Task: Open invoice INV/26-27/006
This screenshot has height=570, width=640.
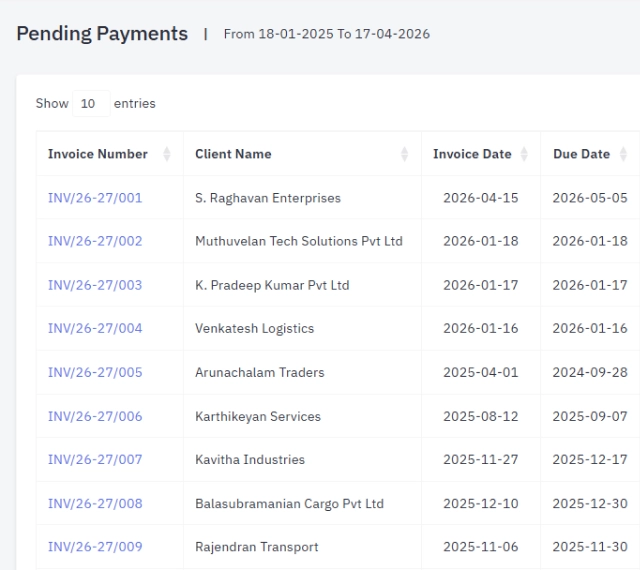Action: (95, 416)
